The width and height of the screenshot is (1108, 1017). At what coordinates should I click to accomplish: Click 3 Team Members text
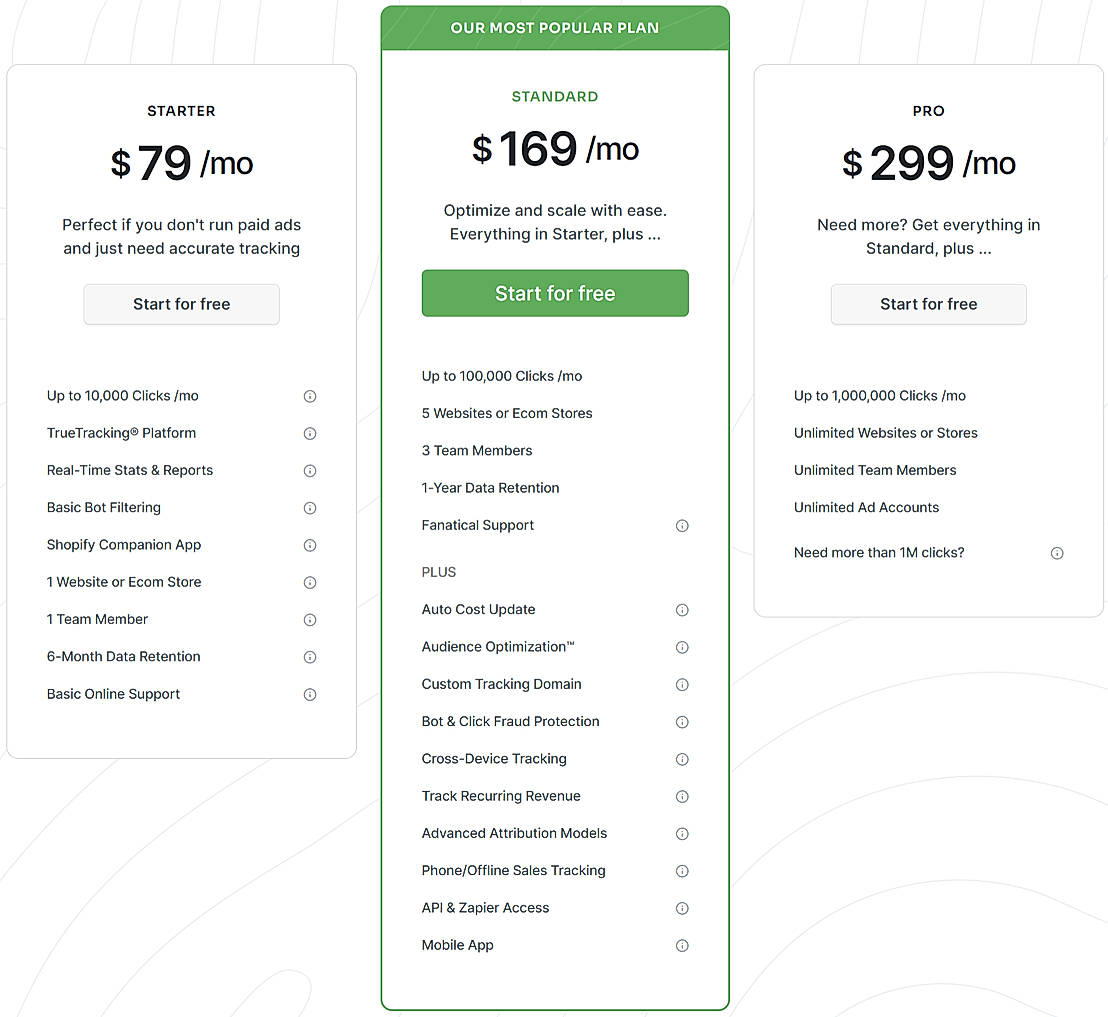click(x=477, y=451)
